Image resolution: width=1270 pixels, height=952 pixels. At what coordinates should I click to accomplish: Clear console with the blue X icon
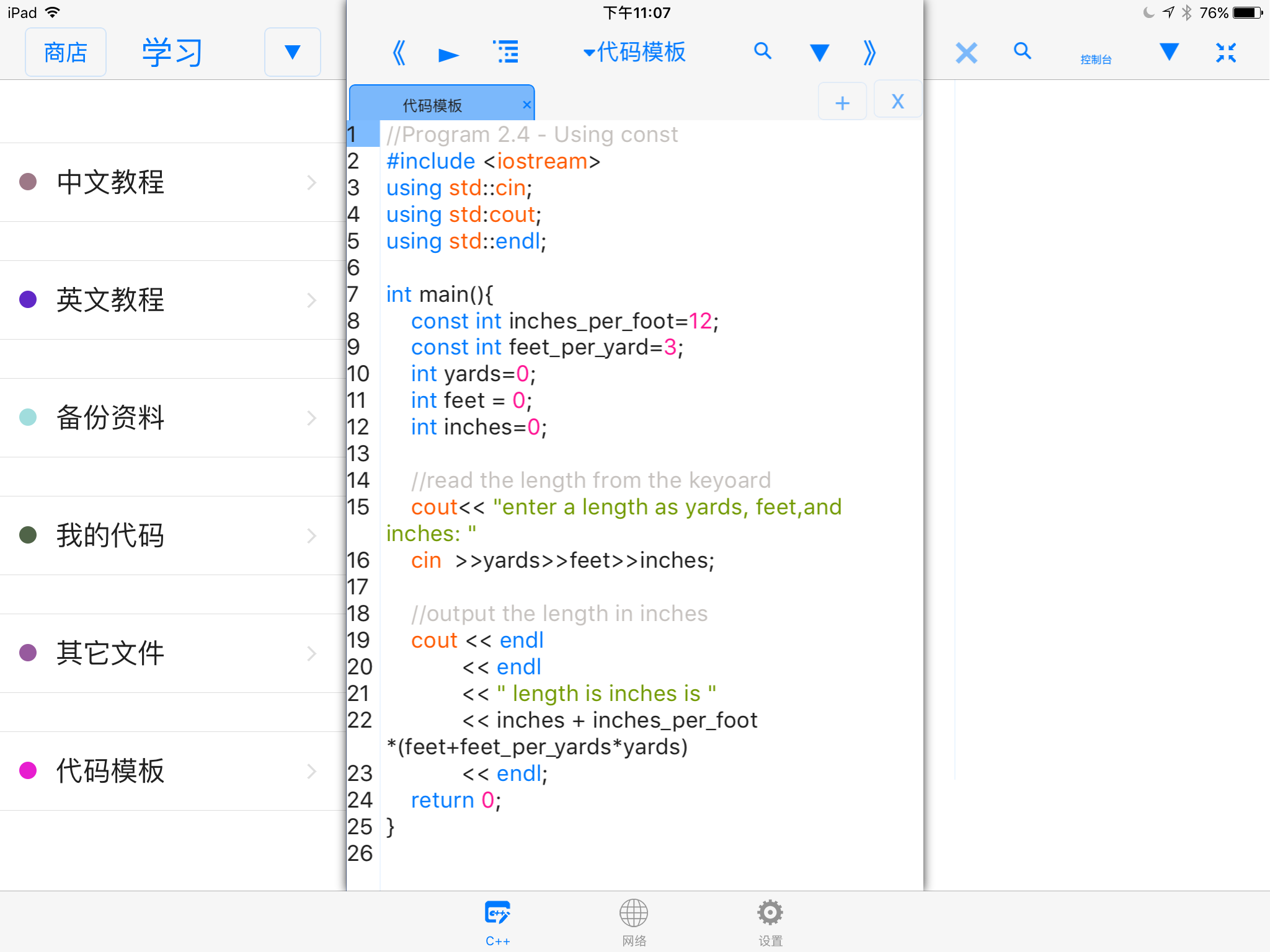[966, 53]
